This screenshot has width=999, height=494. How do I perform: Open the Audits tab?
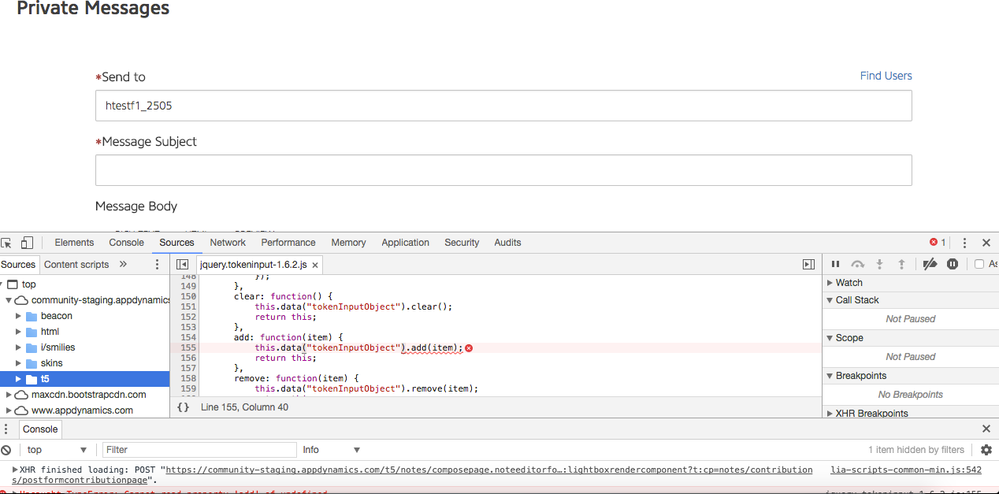[508, 243]
